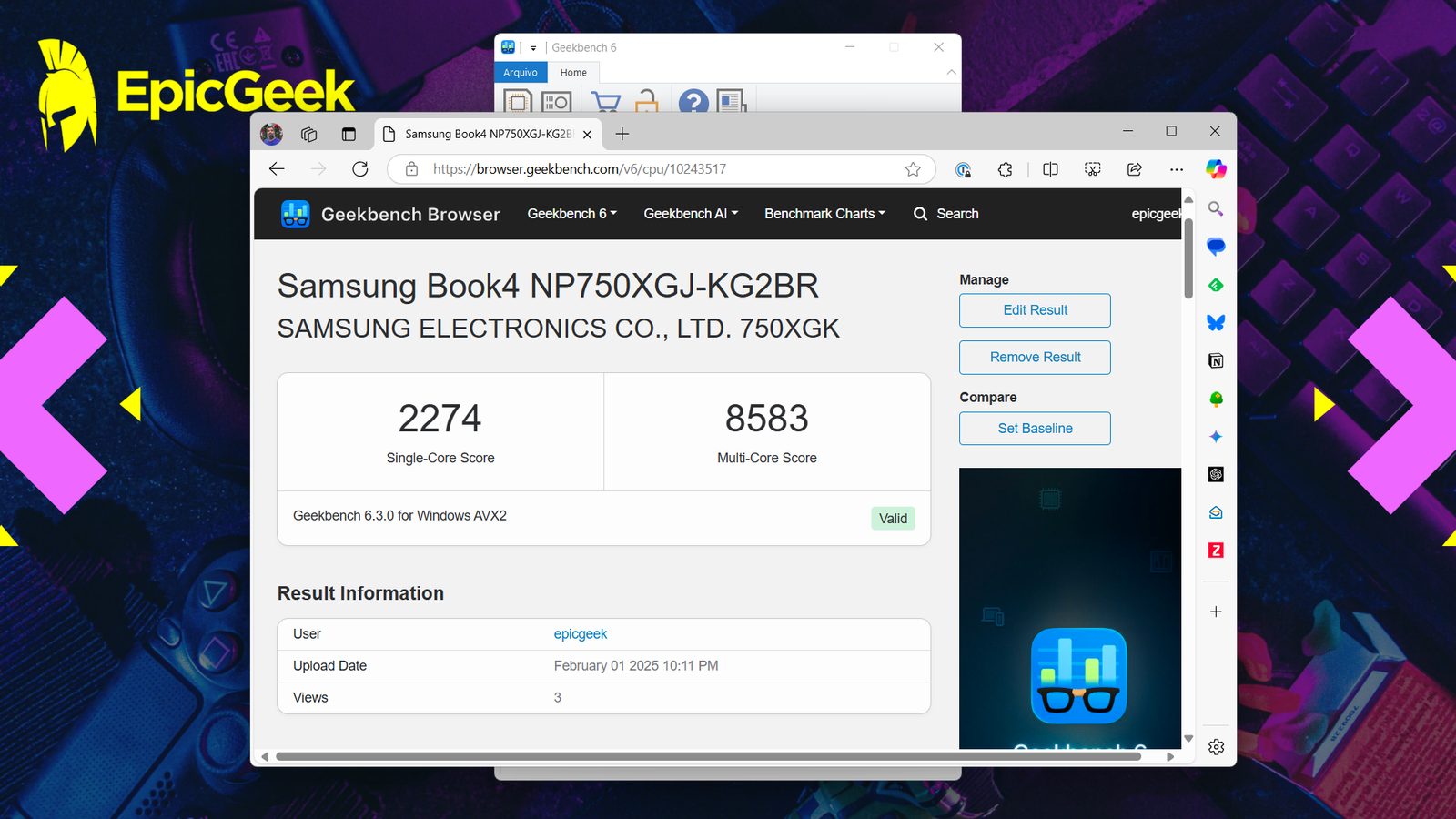1456x819 pixels.
Task: Click the unlock license icon in Geekbench
Action: pyautogui.click(x=646, y=102)
